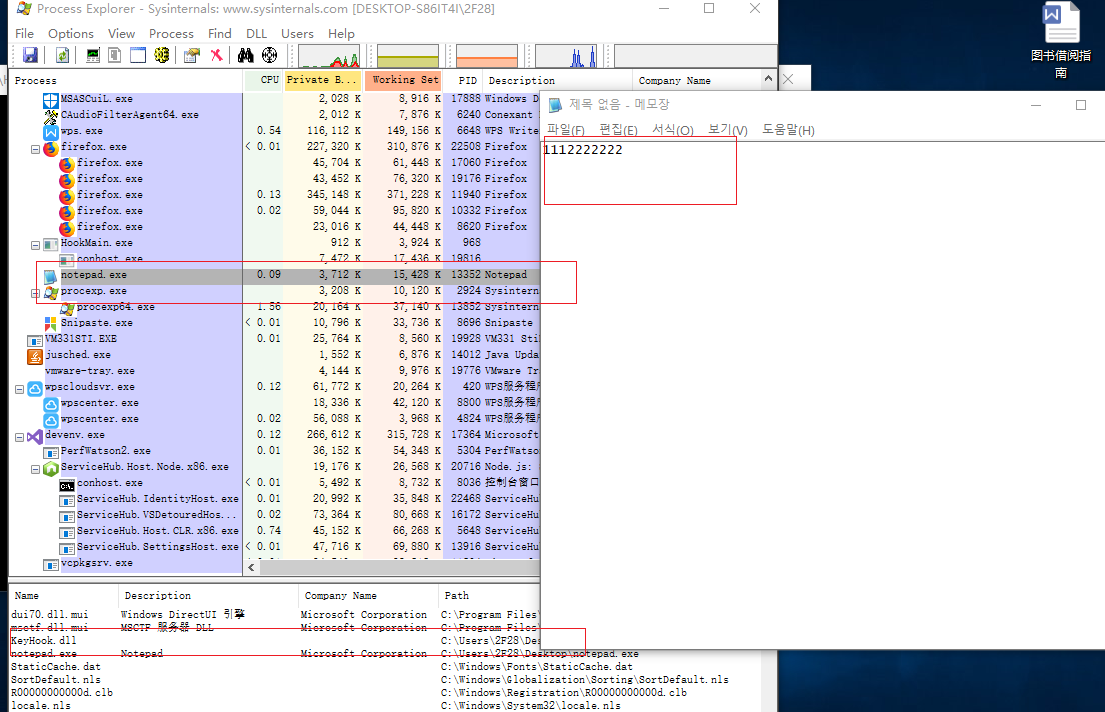Click the Save toolbar icon in Process Explorer

point(30,55)
